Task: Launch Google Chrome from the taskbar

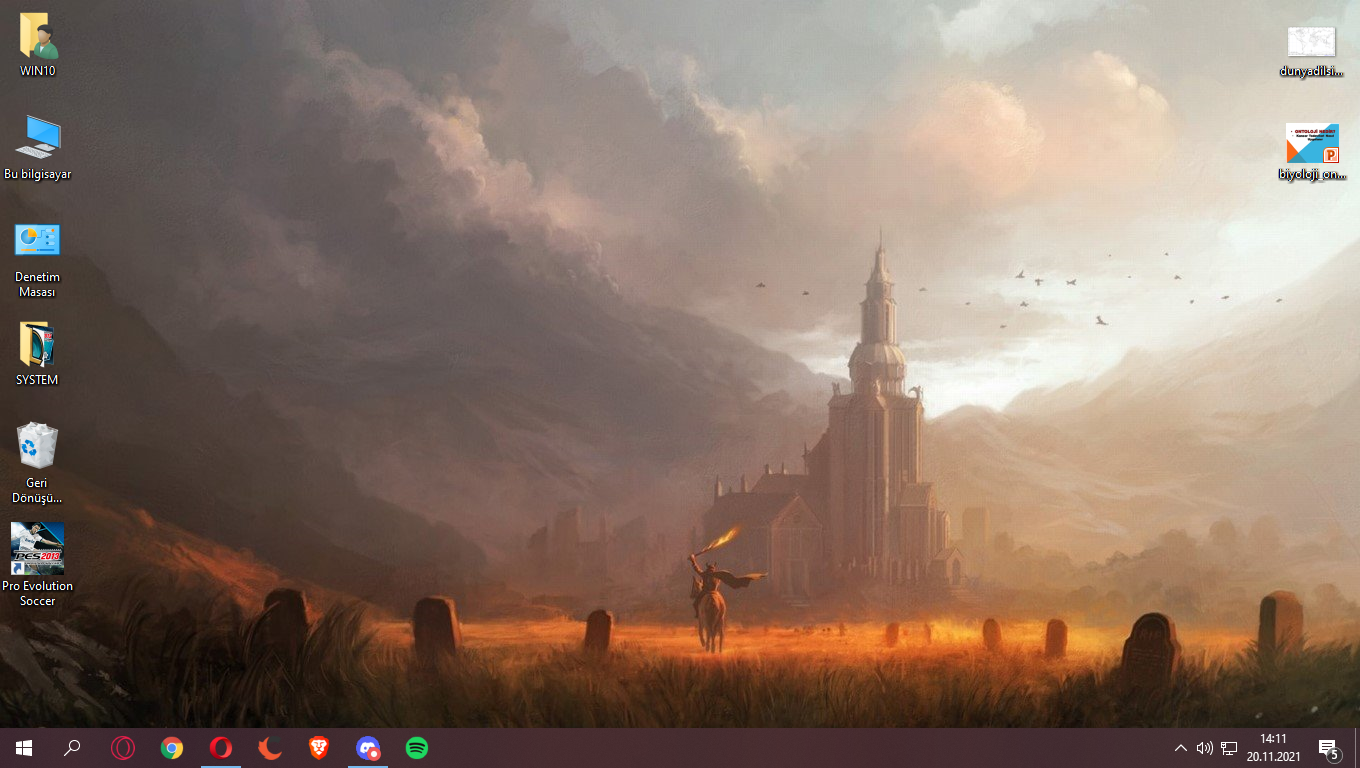Action: coord(172,748)
